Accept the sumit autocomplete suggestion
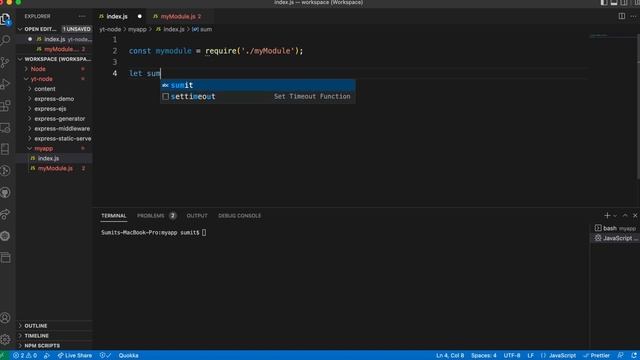The height and width of the screenshot is (360, 640). coord(258,85)
